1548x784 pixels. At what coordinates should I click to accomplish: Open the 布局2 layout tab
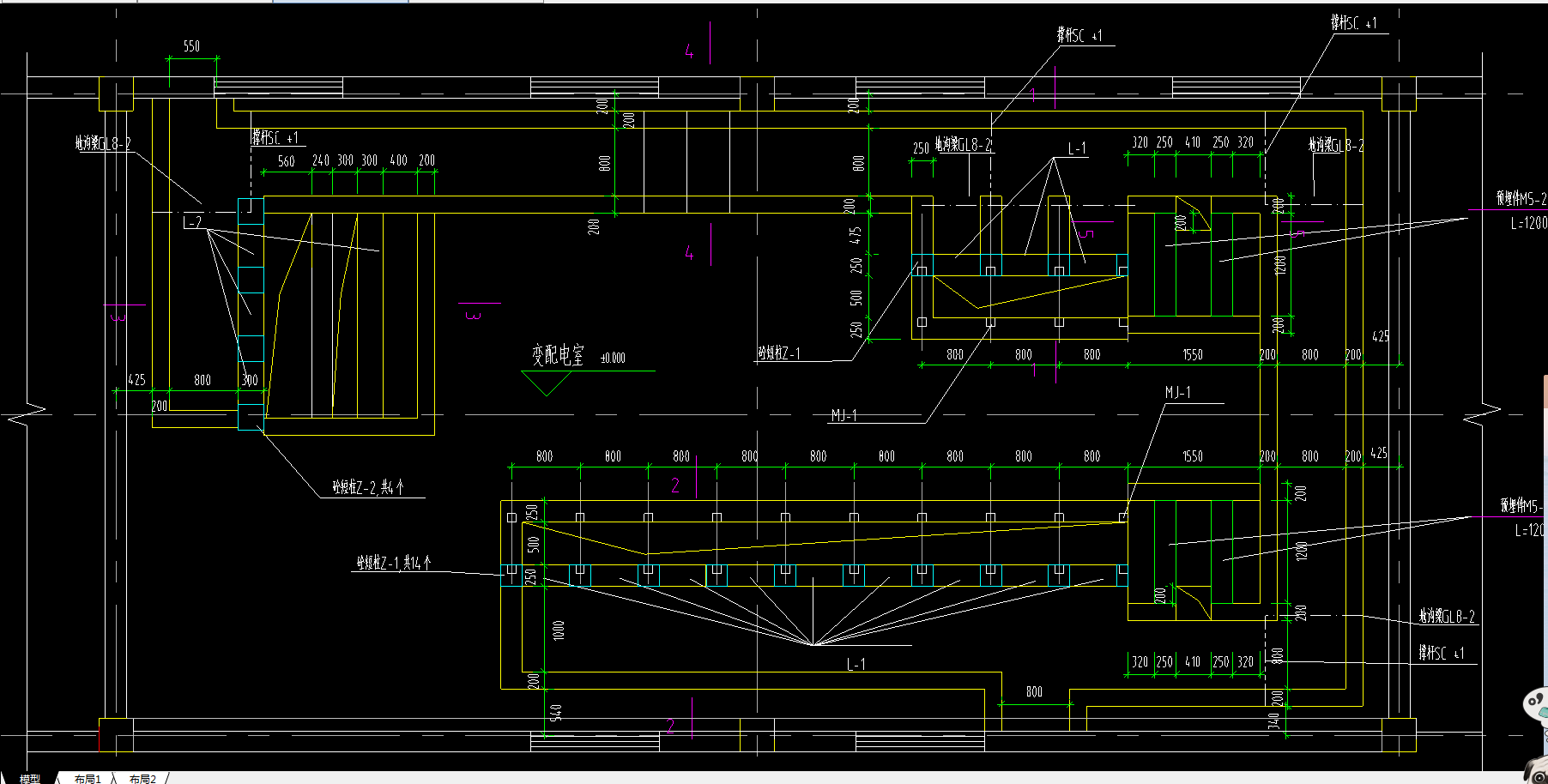[x=142, y=778]
